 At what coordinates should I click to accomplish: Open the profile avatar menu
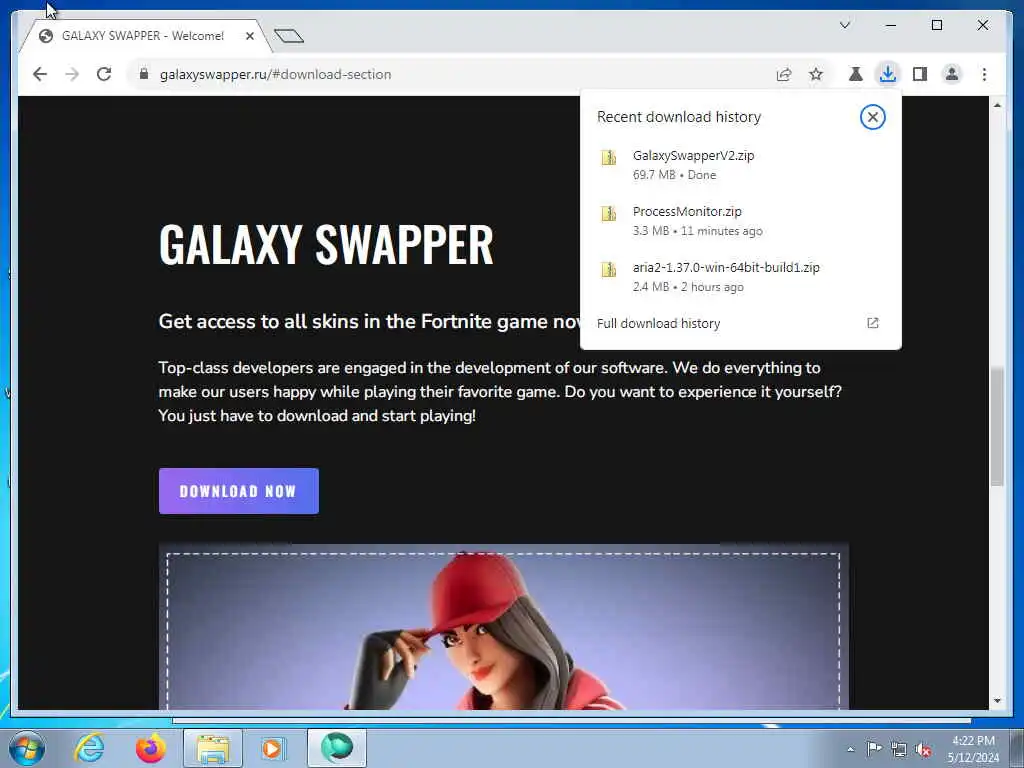(x=952, y=74)
